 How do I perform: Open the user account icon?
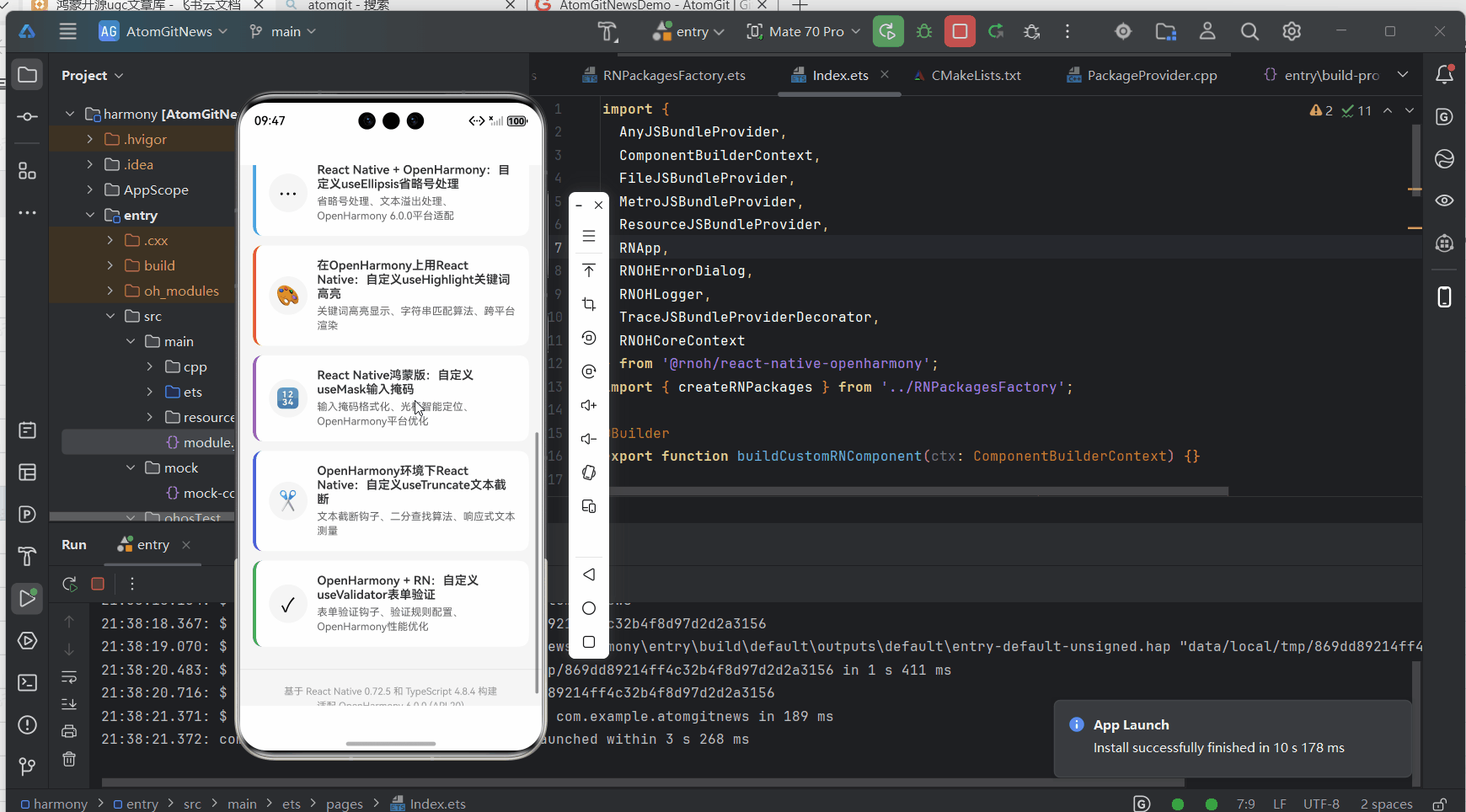coord(1207,32)
